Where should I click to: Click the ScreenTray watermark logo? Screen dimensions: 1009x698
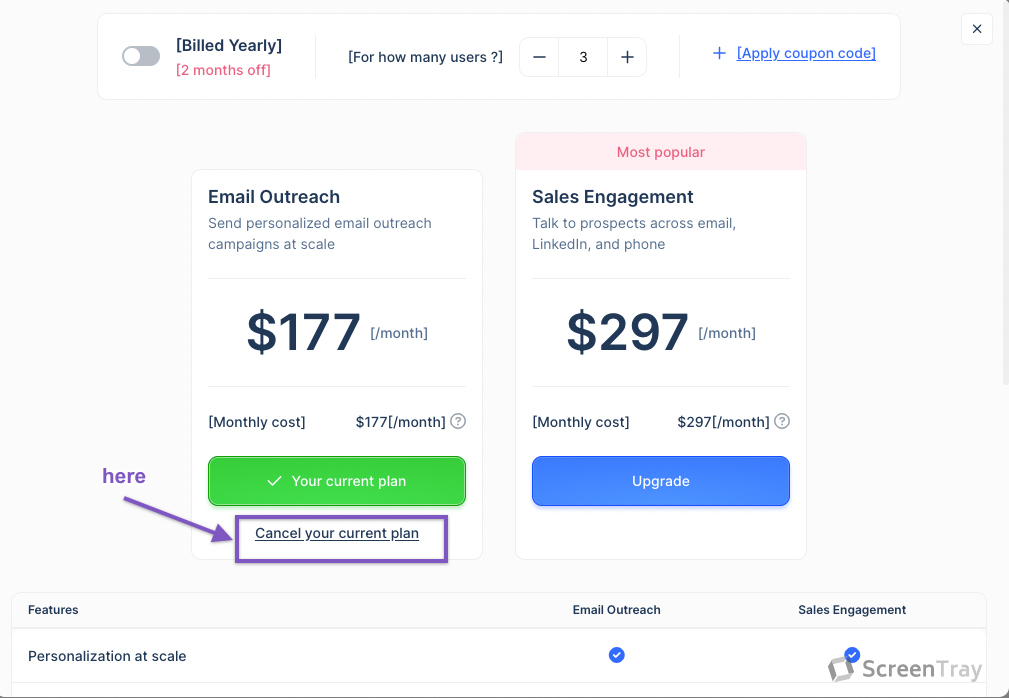906,669
